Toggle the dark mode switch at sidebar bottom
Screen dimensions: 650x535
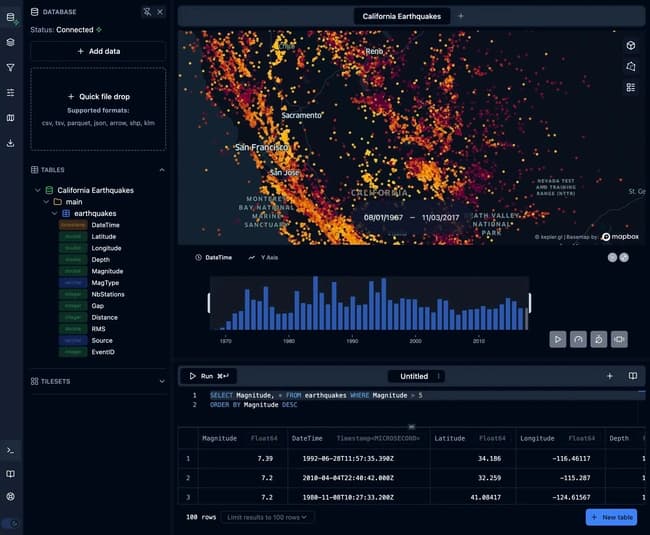point(11,523)
